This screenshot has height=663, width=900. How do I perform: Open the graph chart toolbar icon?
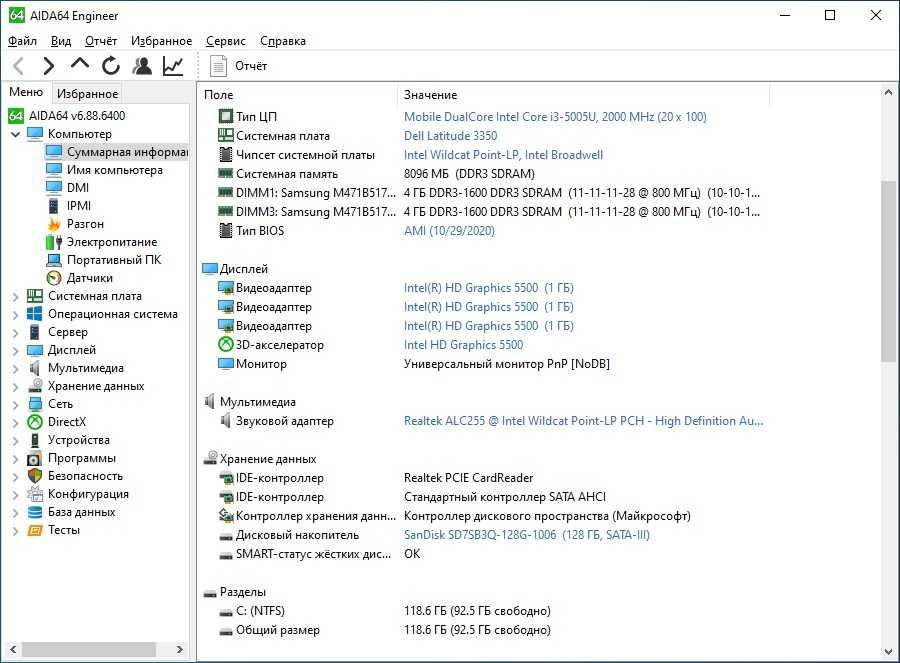173,66
